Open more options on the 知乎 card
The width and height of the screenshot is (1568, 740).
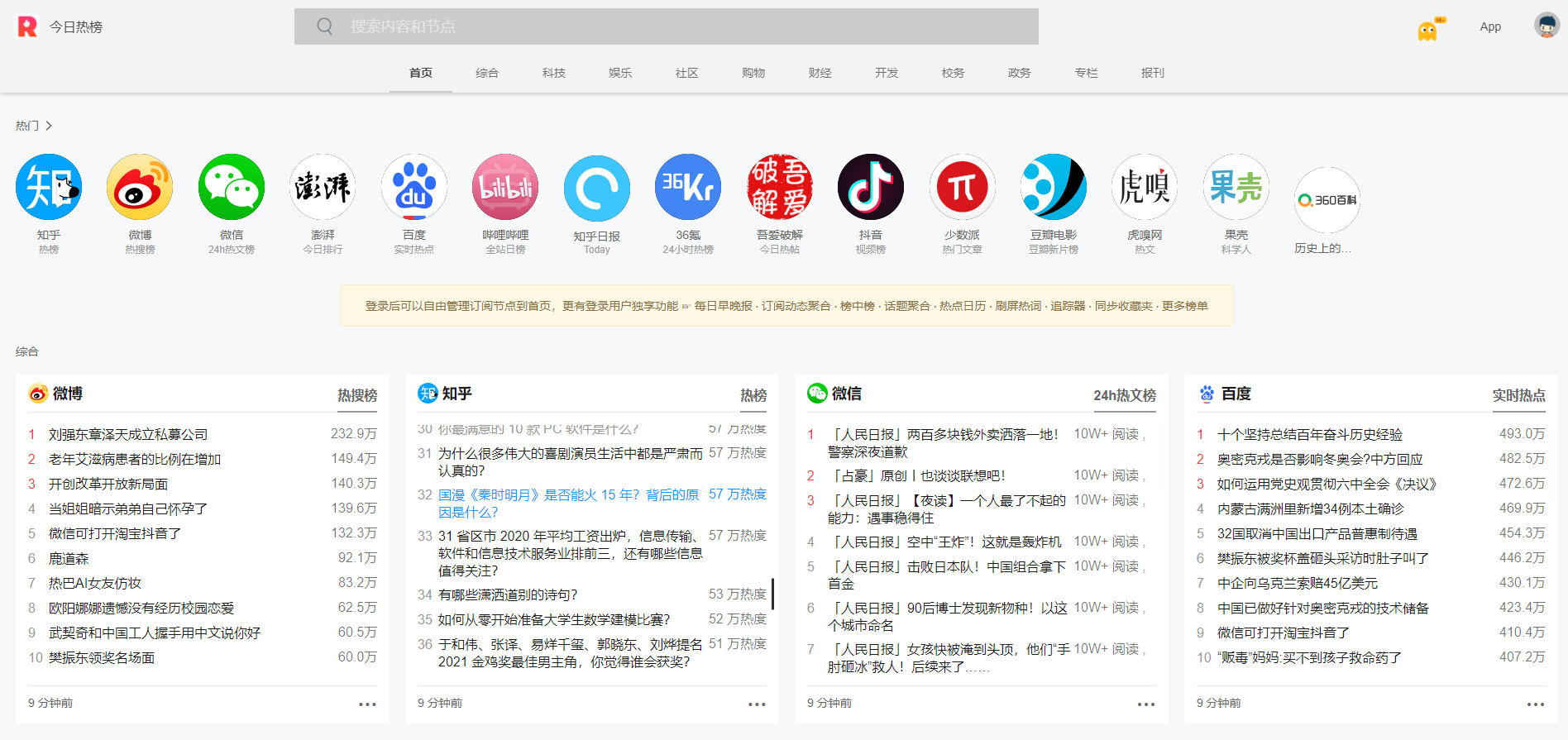point(757,704)
